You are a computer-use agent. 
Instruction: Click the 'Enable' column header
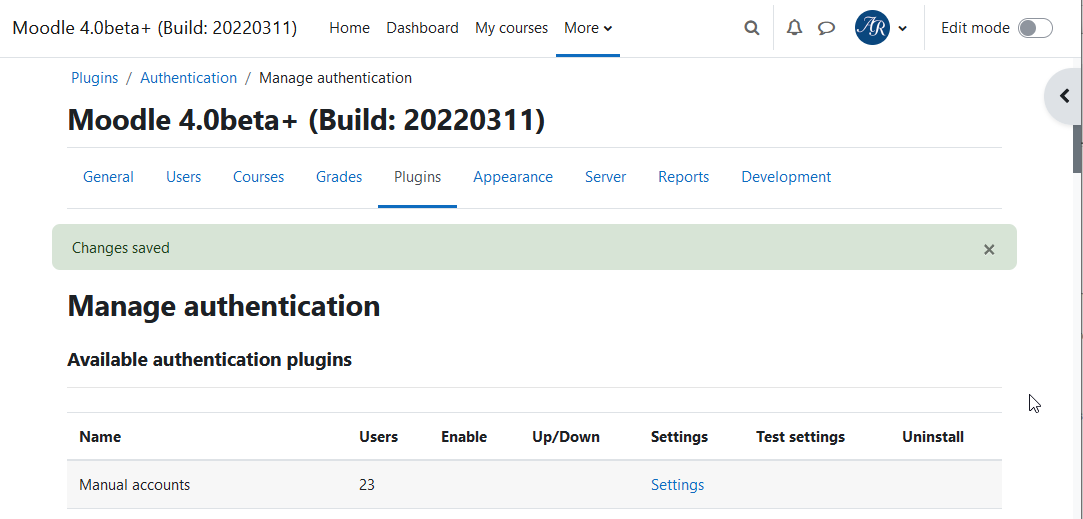coord(464,437)
